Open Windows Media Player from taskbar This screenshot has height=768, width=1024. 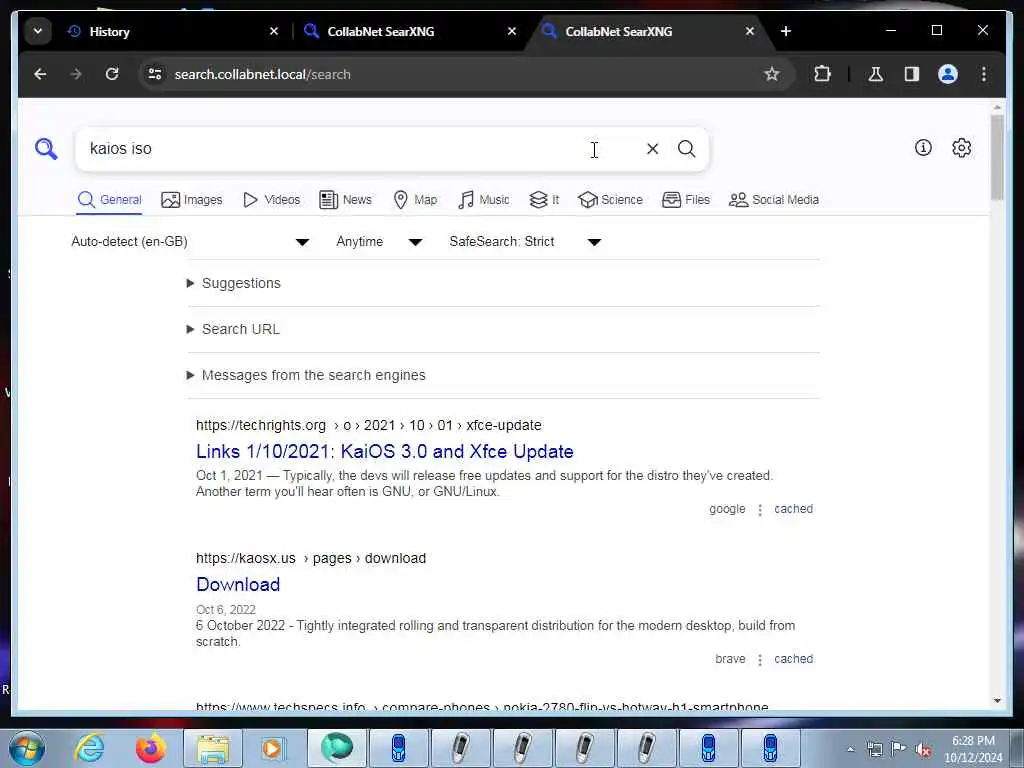[272, 748]
